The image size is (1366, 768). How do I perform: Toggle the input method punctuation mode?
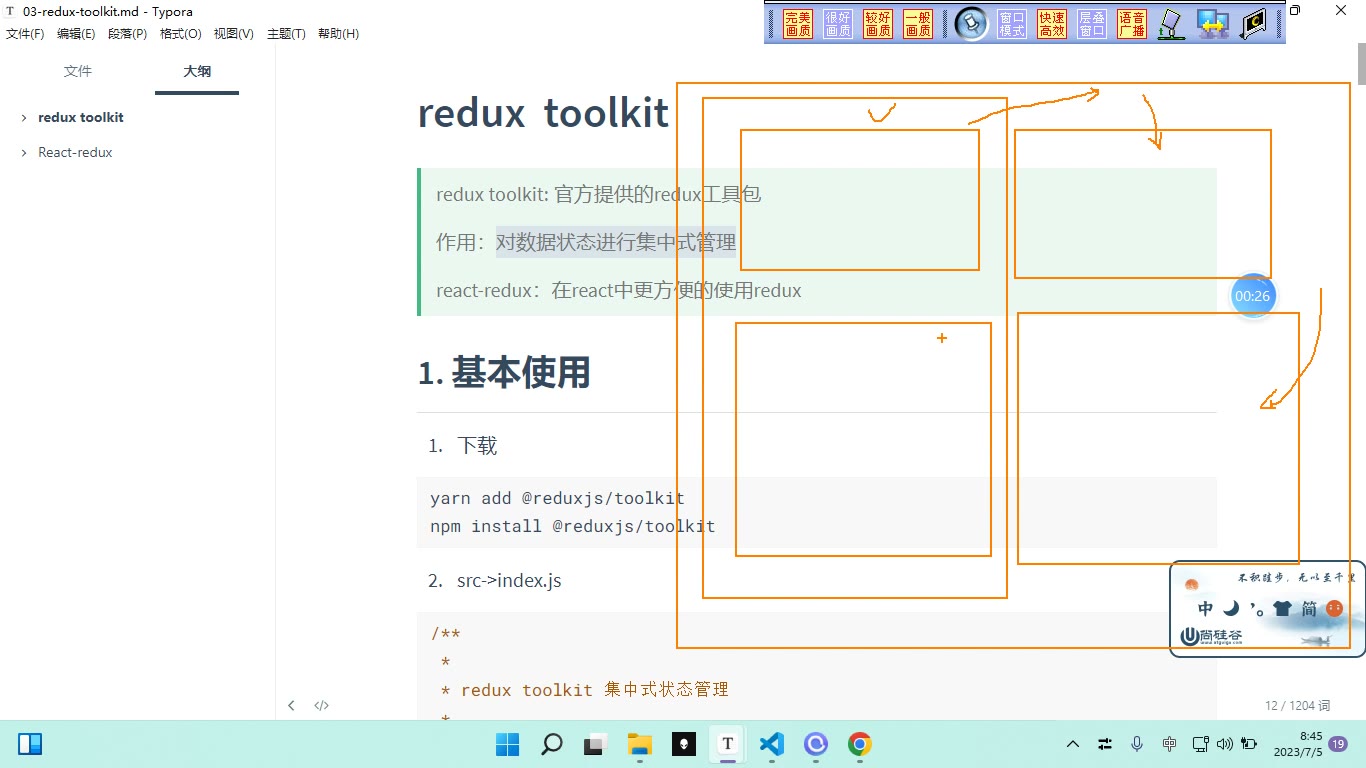click(x=1256, y=609)
